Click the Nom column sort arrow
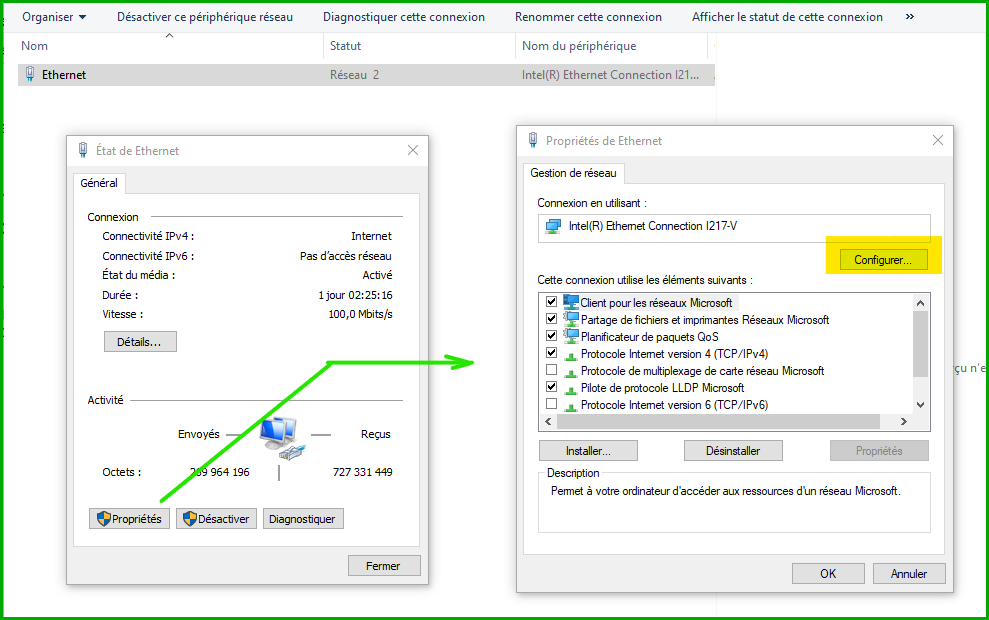Image resolution: width=989 pixels, height=620 pixels. (169, 36)
